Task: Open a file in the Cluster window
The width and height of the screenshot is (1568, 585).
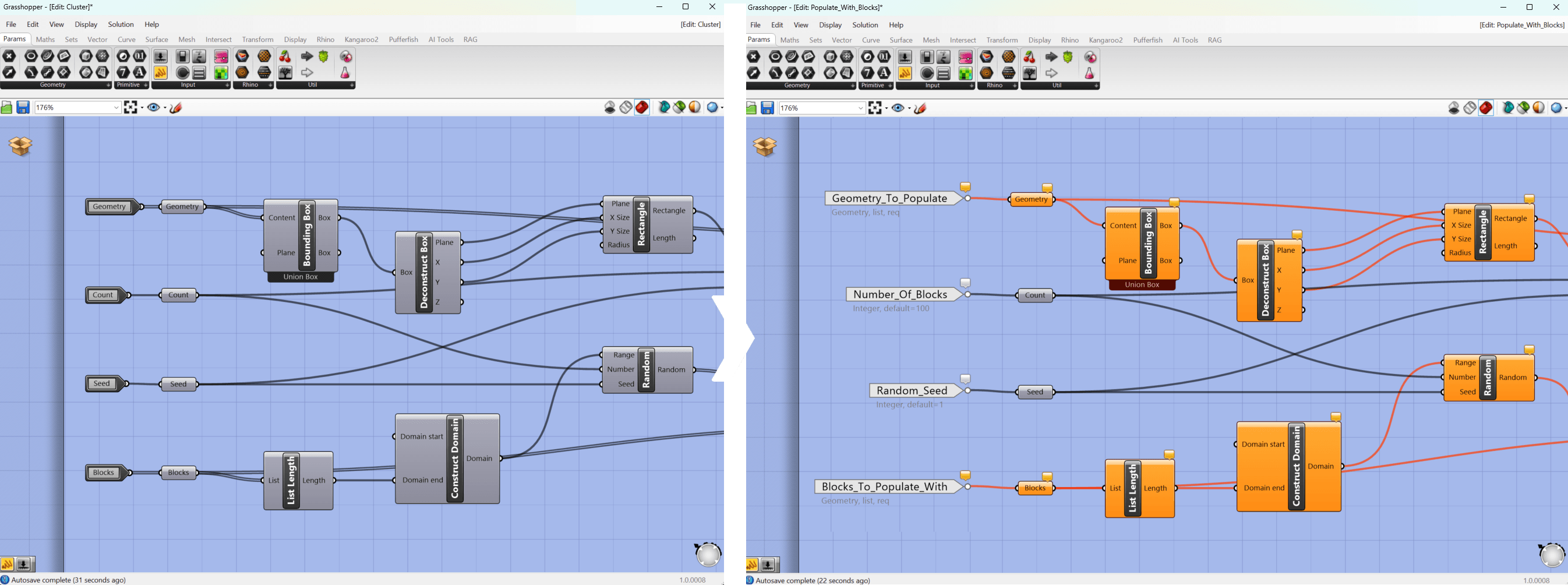Action: [6, 107]
